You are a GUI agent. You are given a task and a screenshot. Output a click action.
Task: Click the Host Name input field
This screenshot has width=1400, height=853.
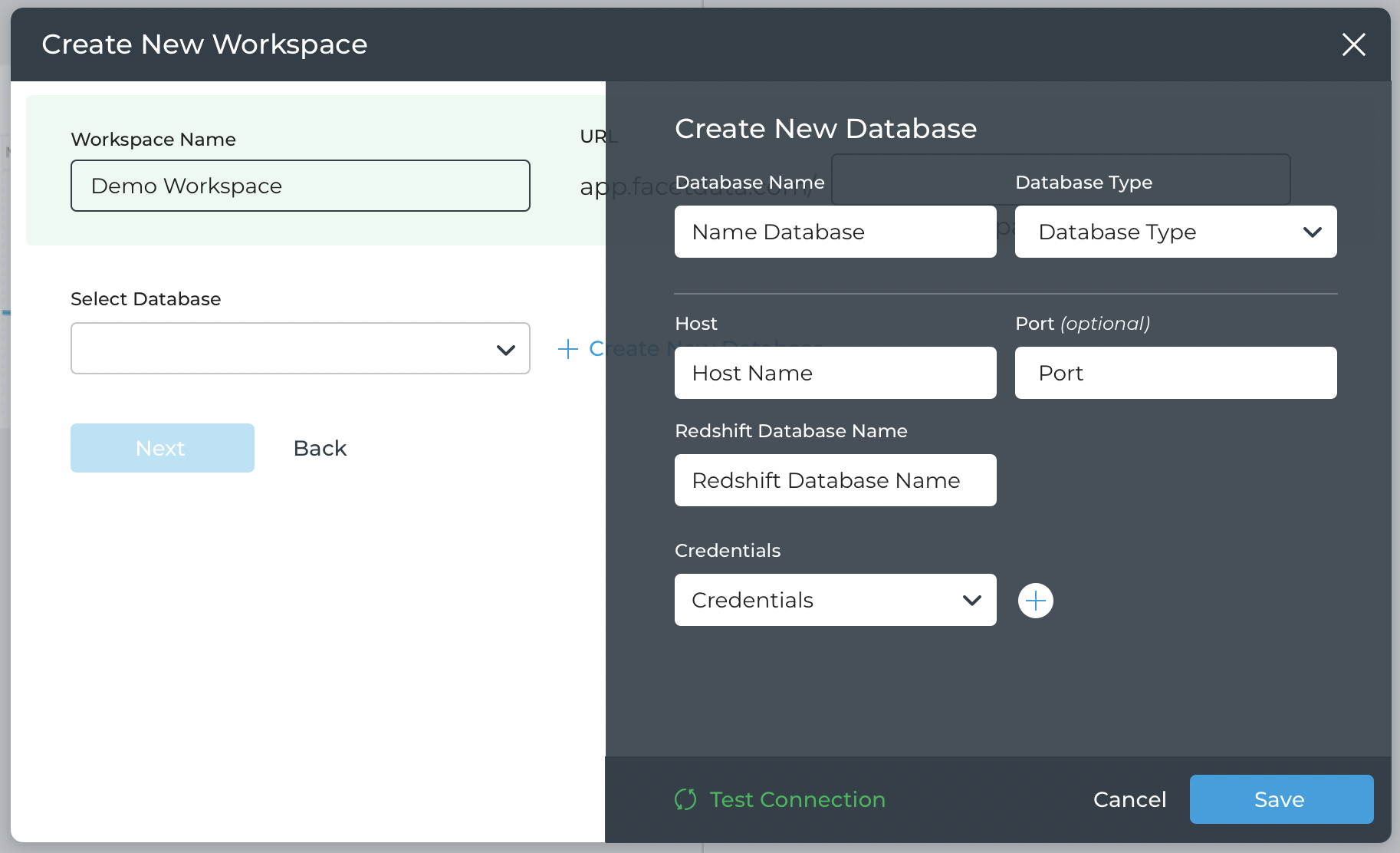(x=835, y=373)
